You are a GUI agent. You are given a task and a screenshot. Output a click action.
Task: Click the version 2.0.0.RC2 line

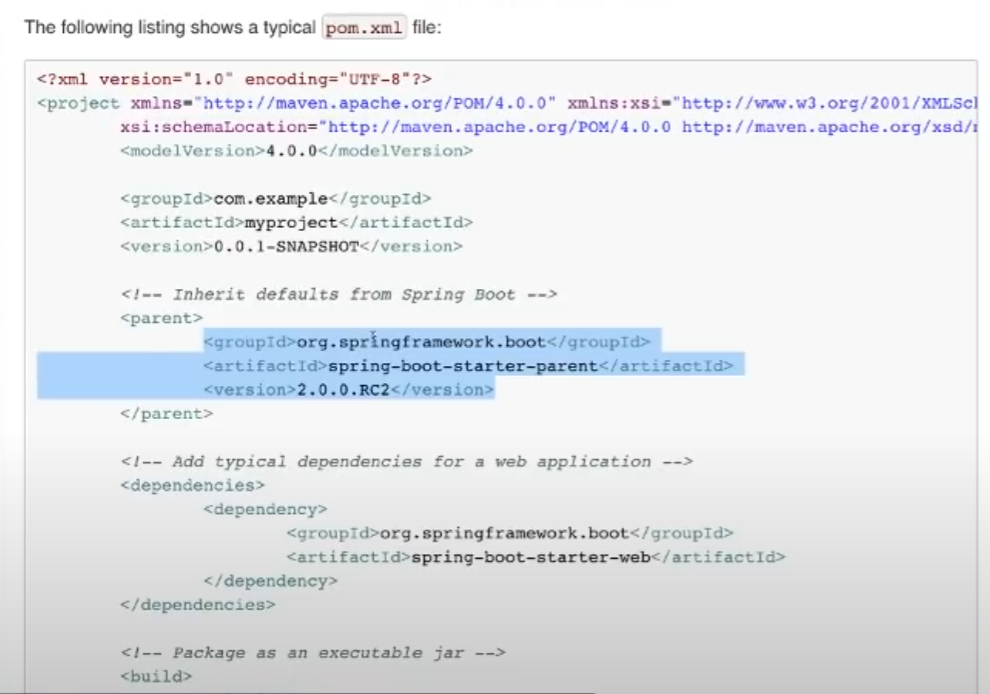click(x=349, y=390)
